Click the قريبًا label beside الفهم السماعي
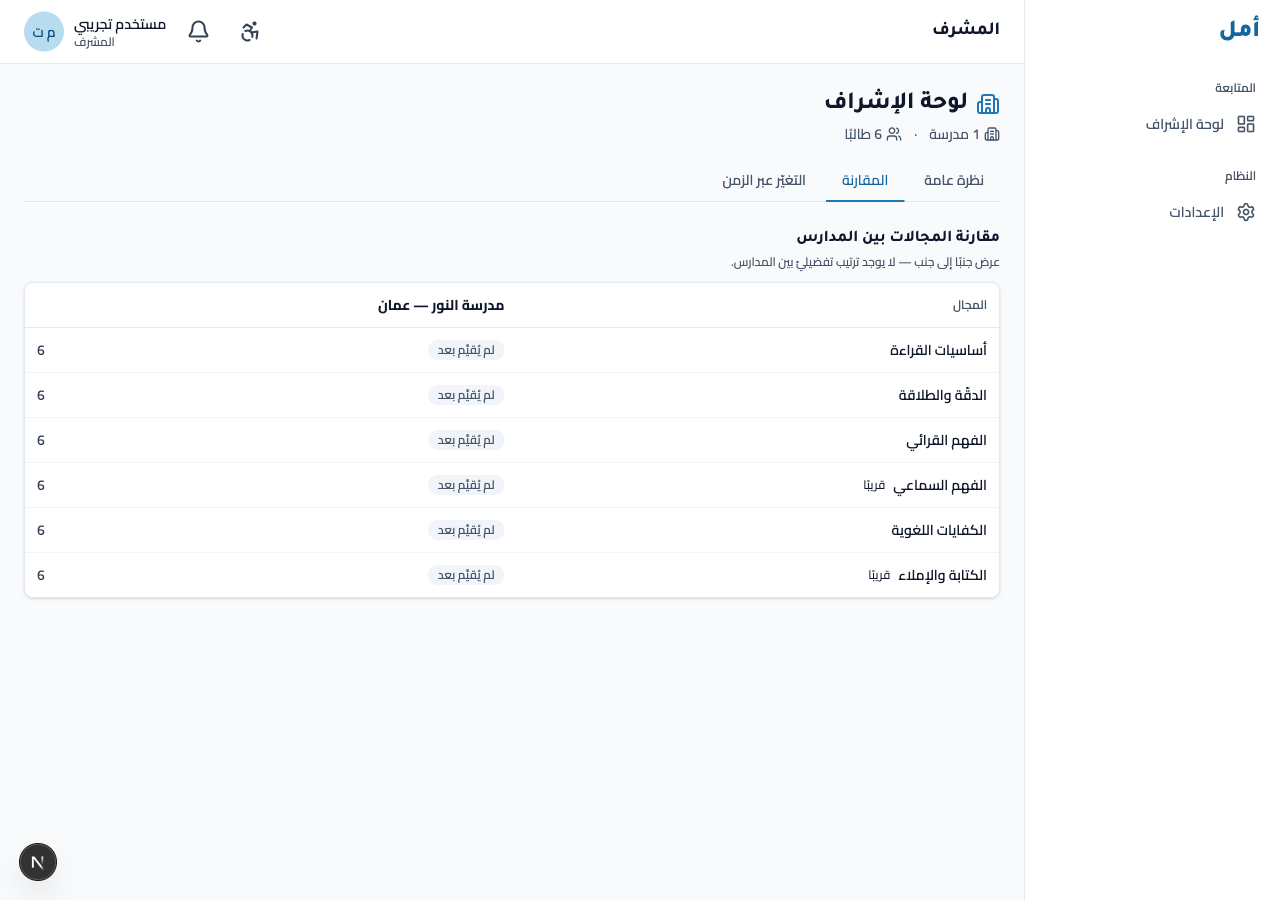 [x=875, y=485]
